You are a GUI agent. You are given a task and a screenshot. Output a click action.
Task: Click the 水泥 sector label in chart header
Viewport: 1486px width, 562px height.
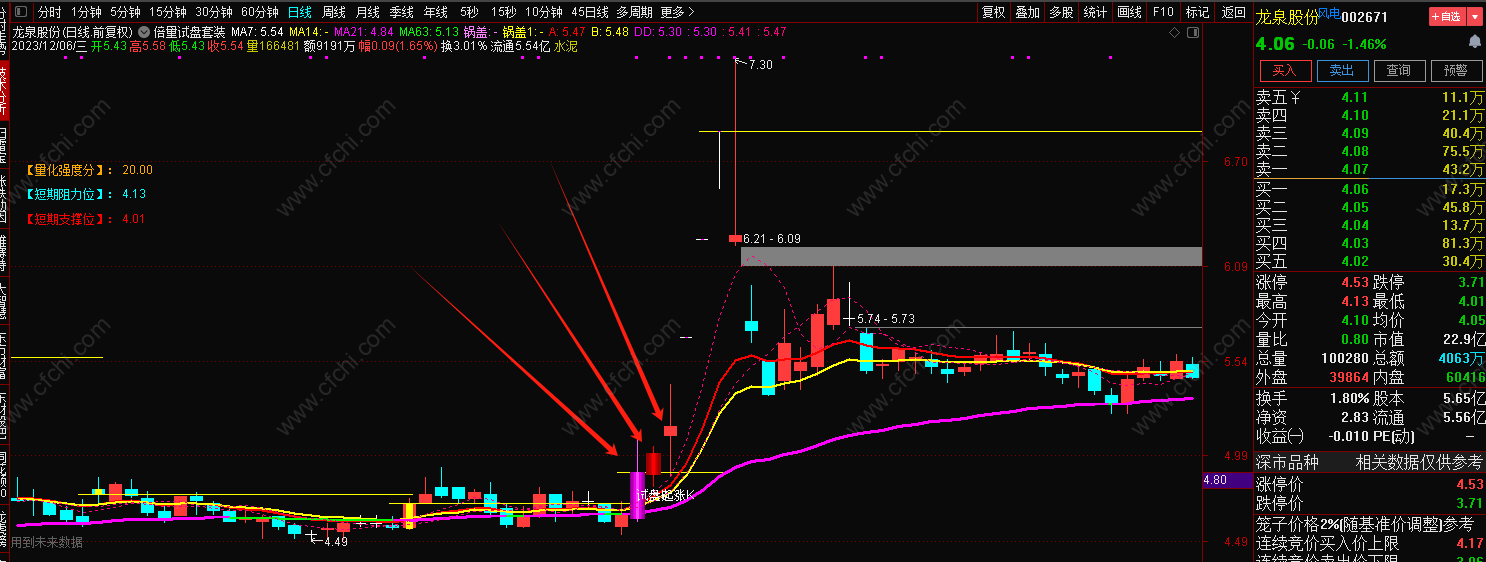pyautogui.click(x=566, y=46)
